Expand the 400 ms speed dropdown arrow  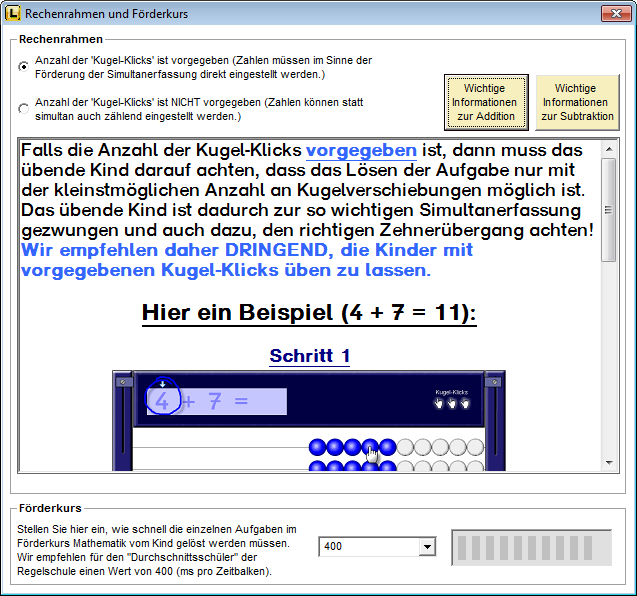[428, 546]
